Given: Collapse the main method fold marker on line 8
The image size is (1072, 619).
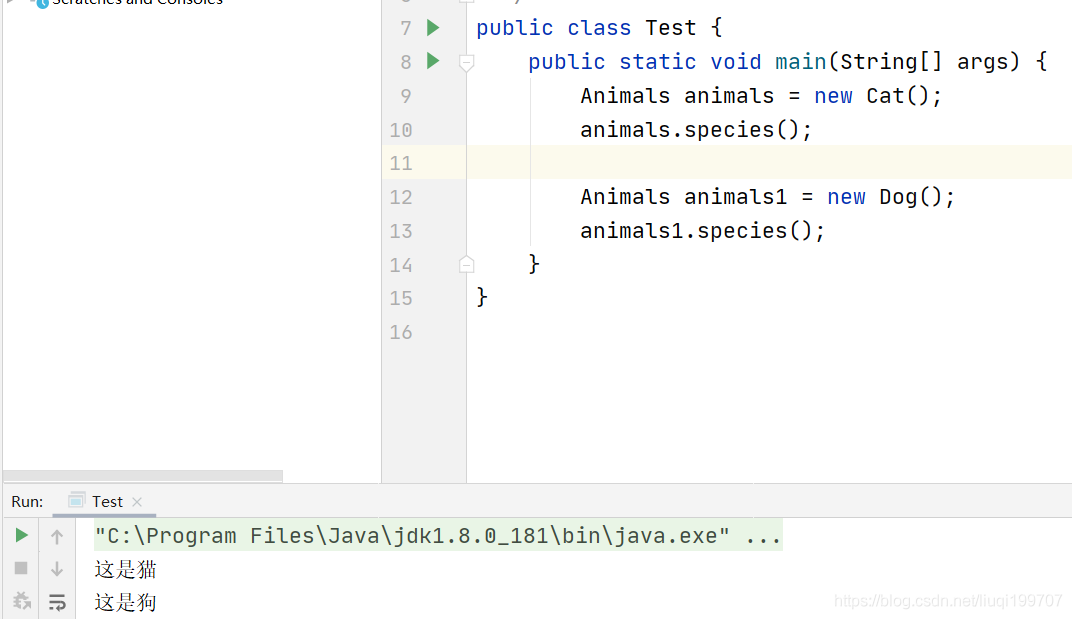Looking at the screenshot, I should point(466,63).
